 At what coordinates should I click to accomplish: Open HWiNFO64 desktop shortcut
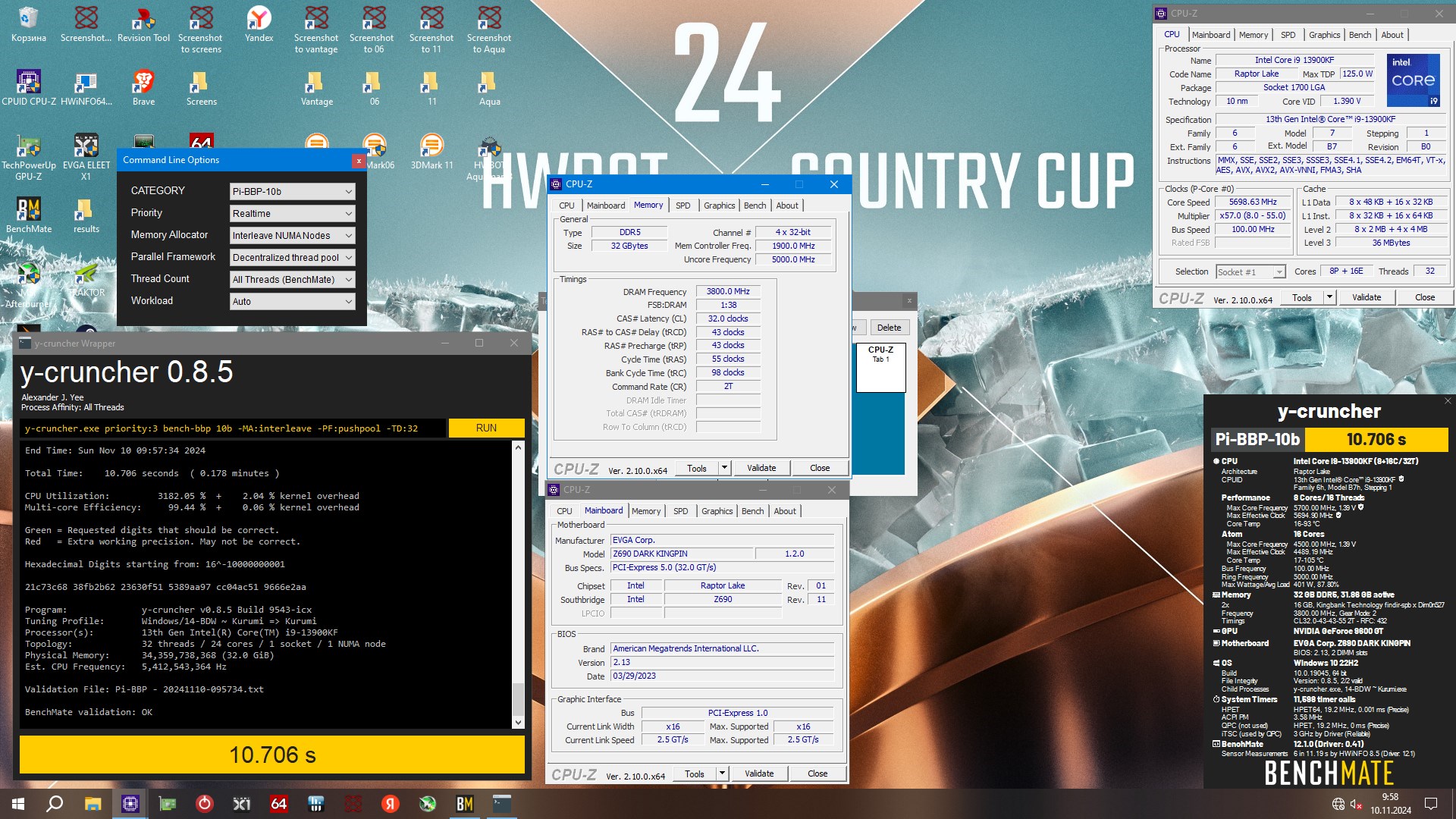pyautogui.click(x=86, y=88)
